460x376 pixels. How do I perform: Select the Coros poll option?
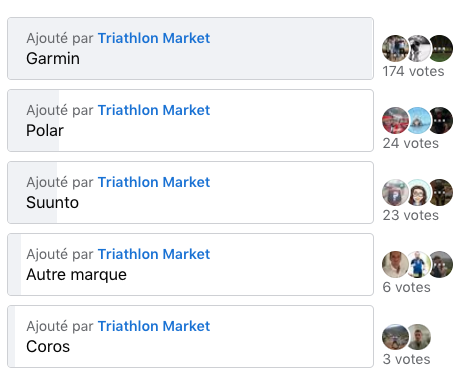(190, 337)
